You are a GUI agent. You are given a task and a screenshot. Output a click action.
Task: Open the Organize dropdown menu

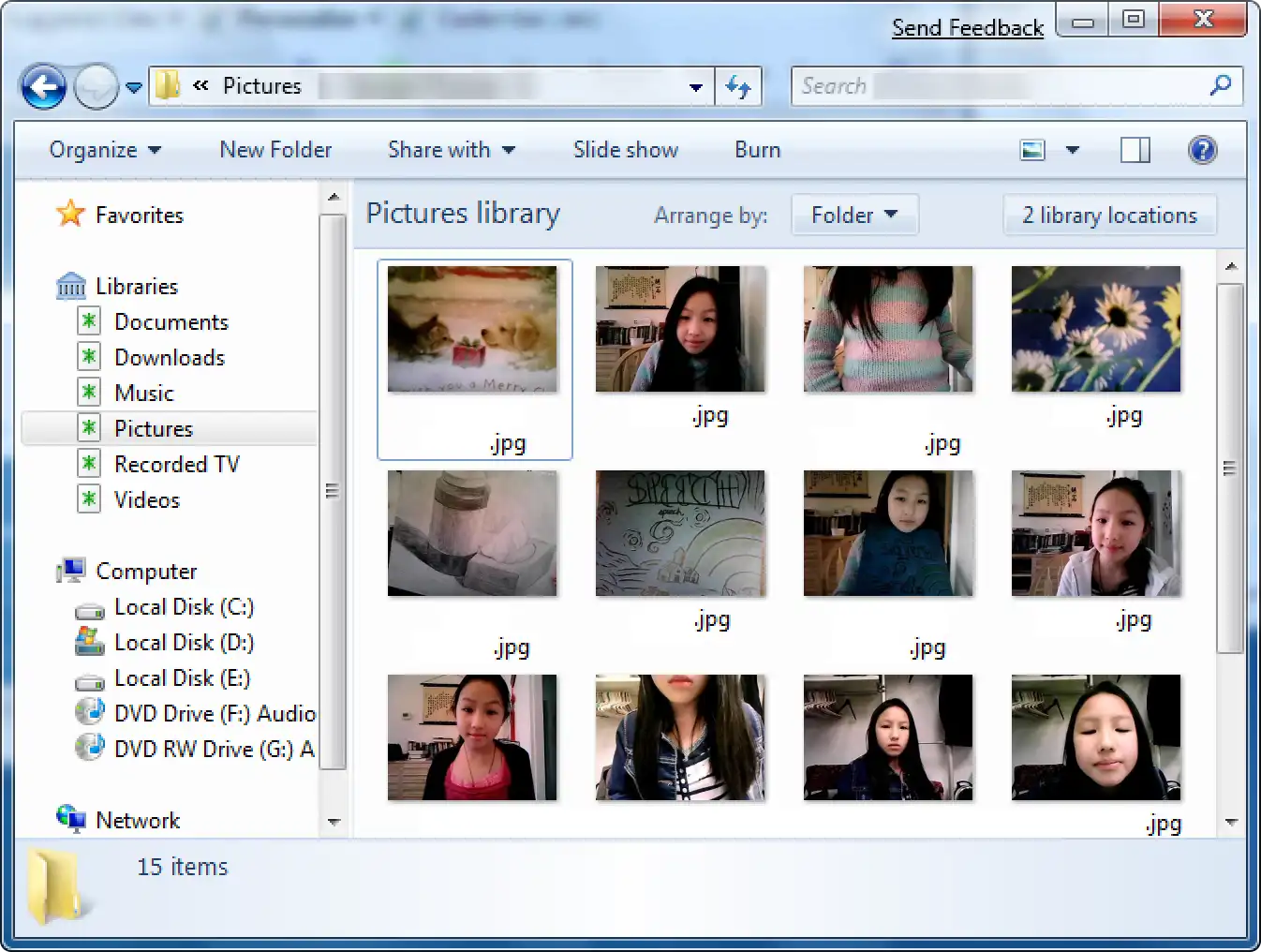coord(105,150)
